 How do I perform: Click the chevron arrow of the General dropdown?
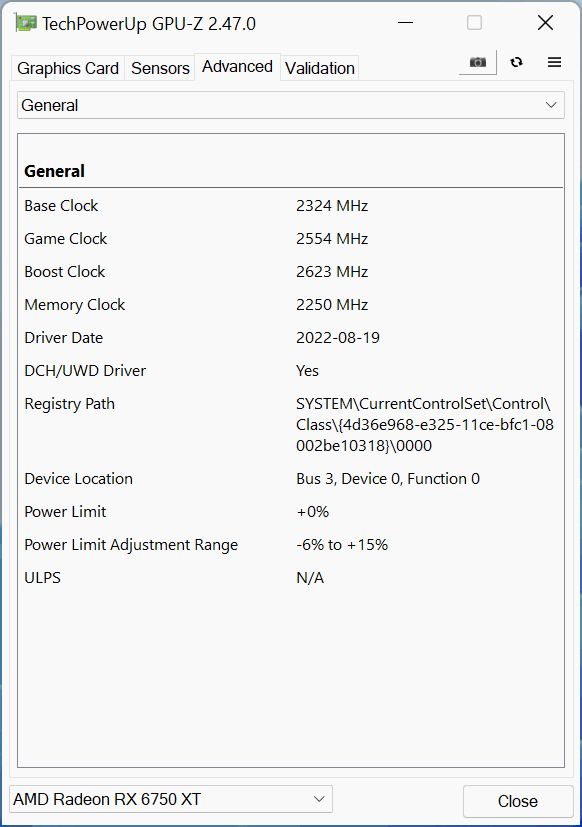(551, 105)
